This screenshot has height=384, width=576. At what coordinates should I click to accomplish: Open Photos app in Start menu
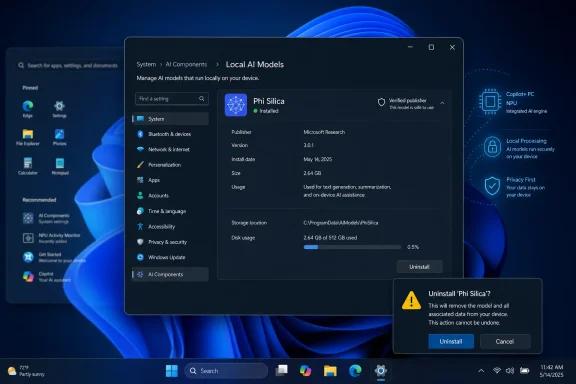click(x=59, y=137)
